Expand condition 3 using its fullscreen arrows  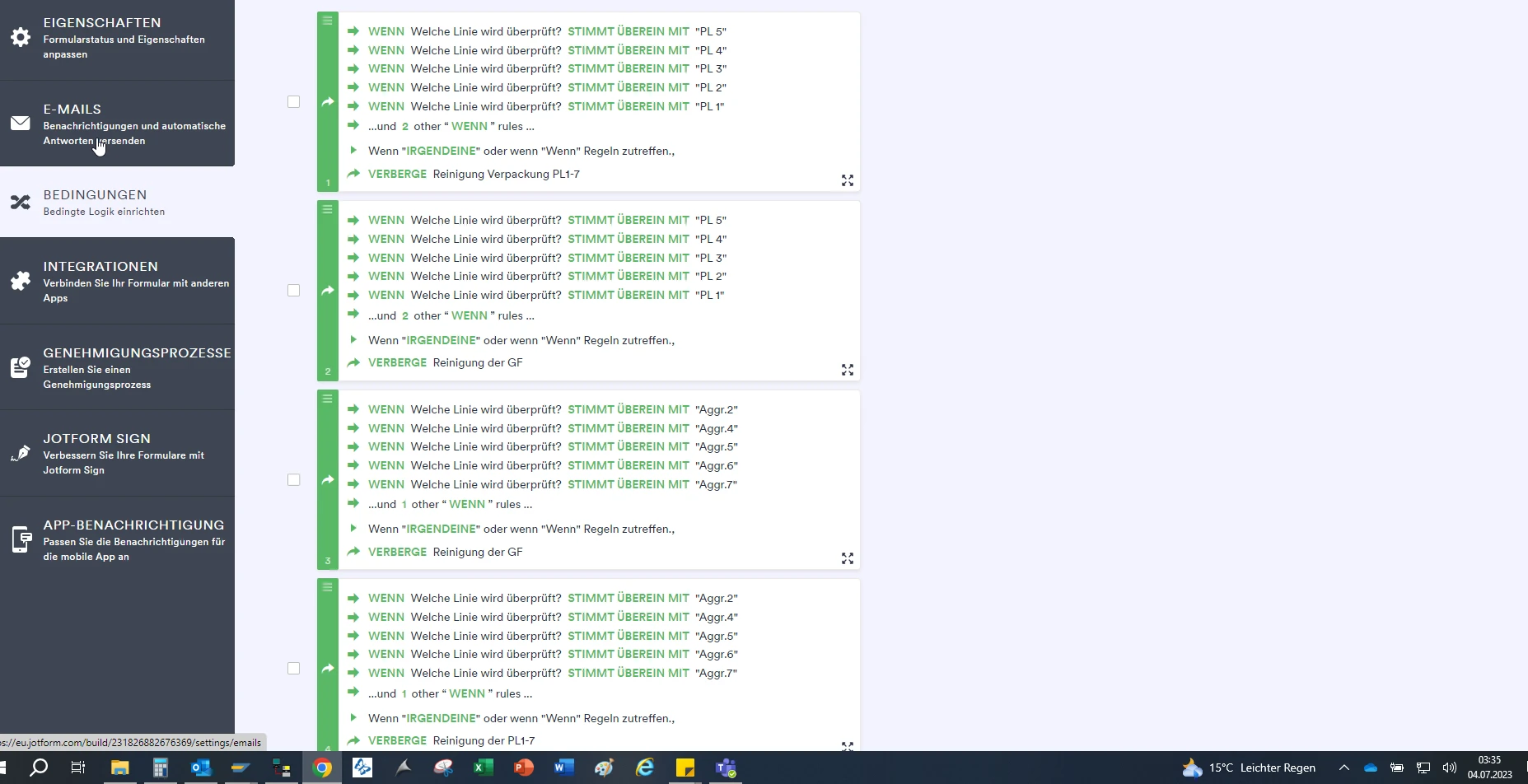click(x=848, y=558)
